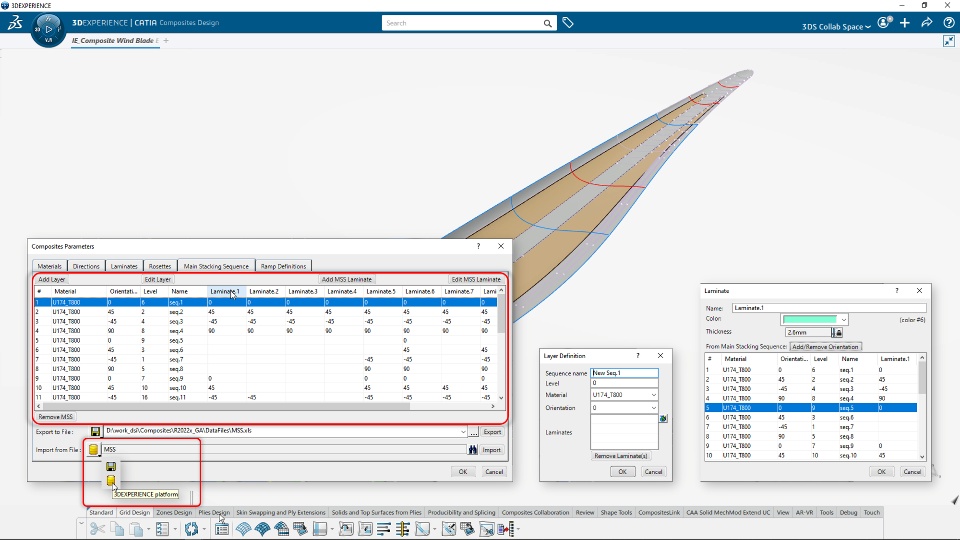Click the horizontal lines stacking icon in toolbar

coord(384,528)
